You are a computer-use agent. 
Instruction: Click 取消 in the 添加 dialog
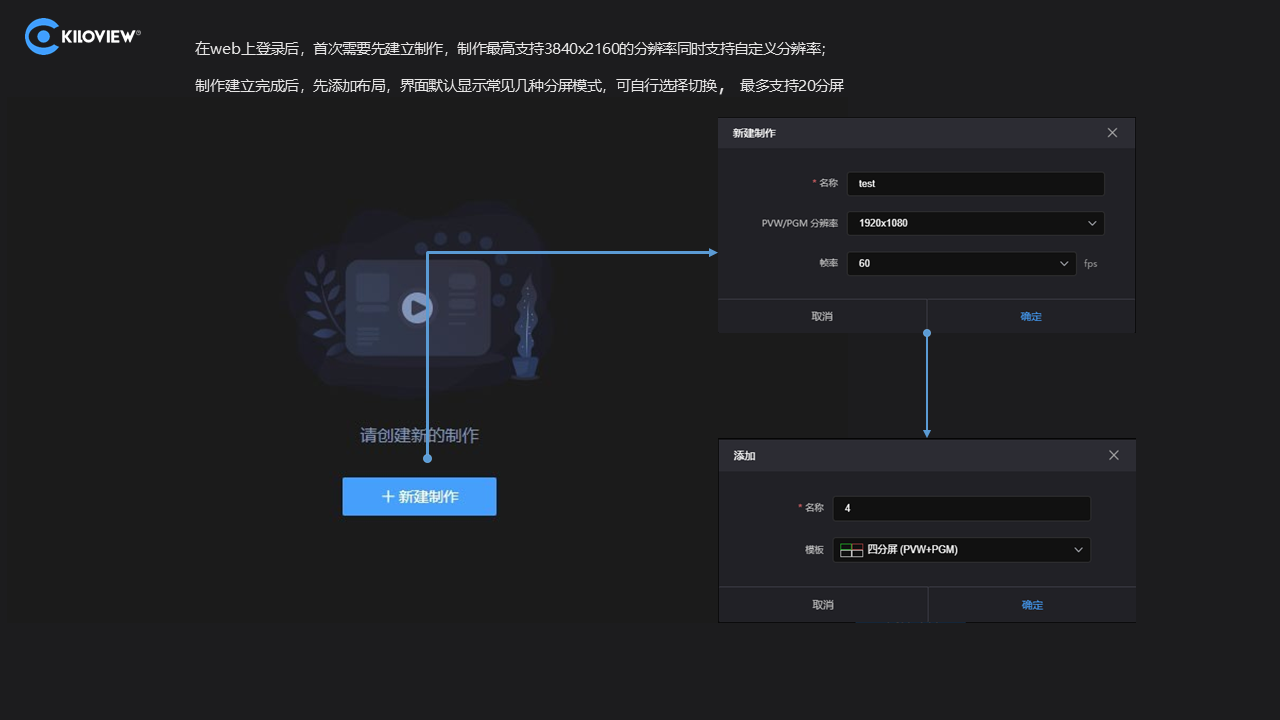tap(823, 604)
